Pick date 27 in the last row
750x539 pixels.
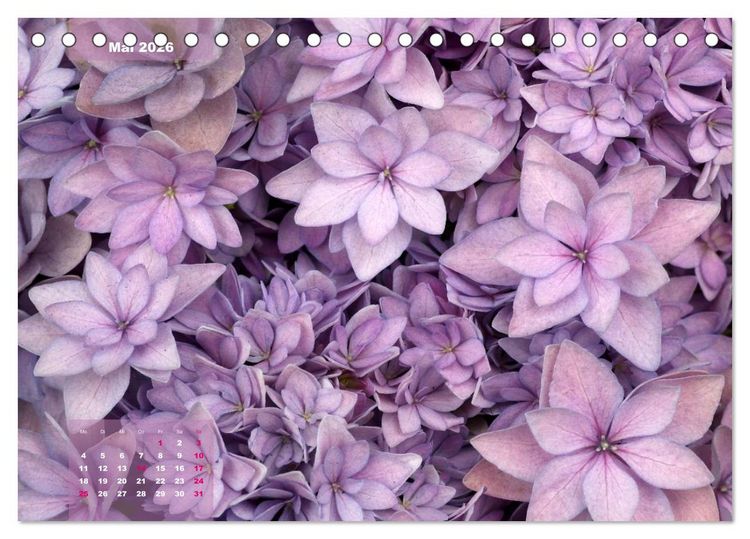coord(122,494)
